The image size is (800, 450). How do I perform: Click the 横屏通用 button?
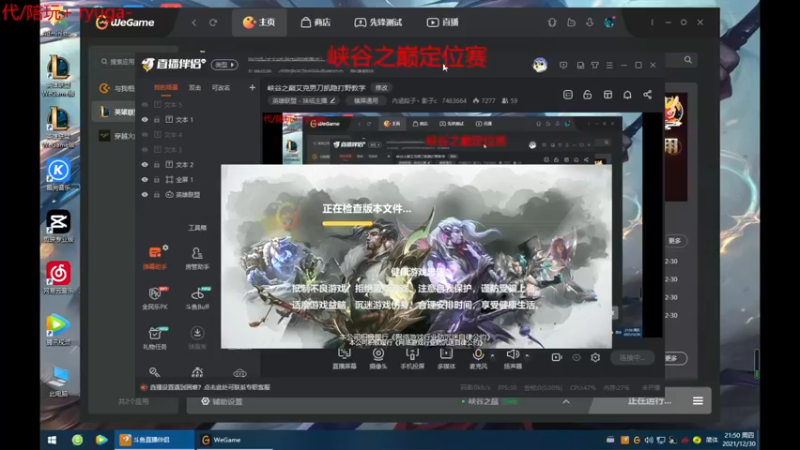click(366, 101)
